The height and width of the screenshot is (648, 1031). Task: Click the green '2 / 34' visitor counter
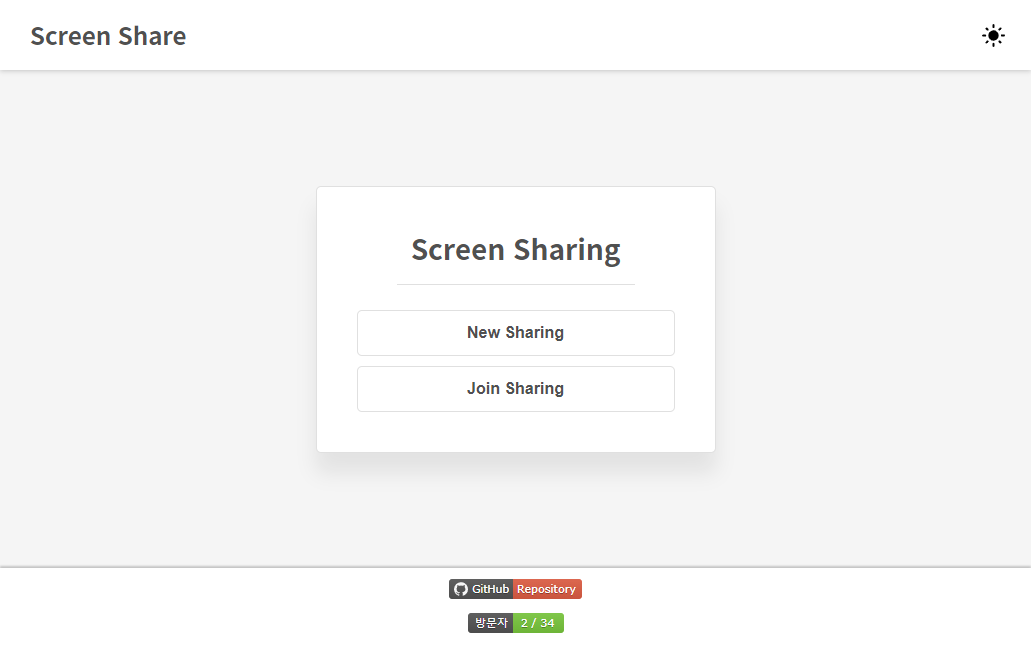pos(541,622)
